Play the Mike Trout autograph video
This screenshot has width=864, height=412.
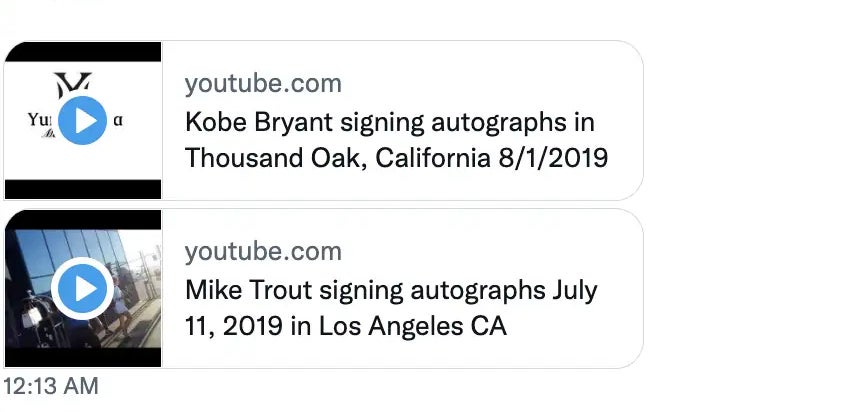point(83,289)
